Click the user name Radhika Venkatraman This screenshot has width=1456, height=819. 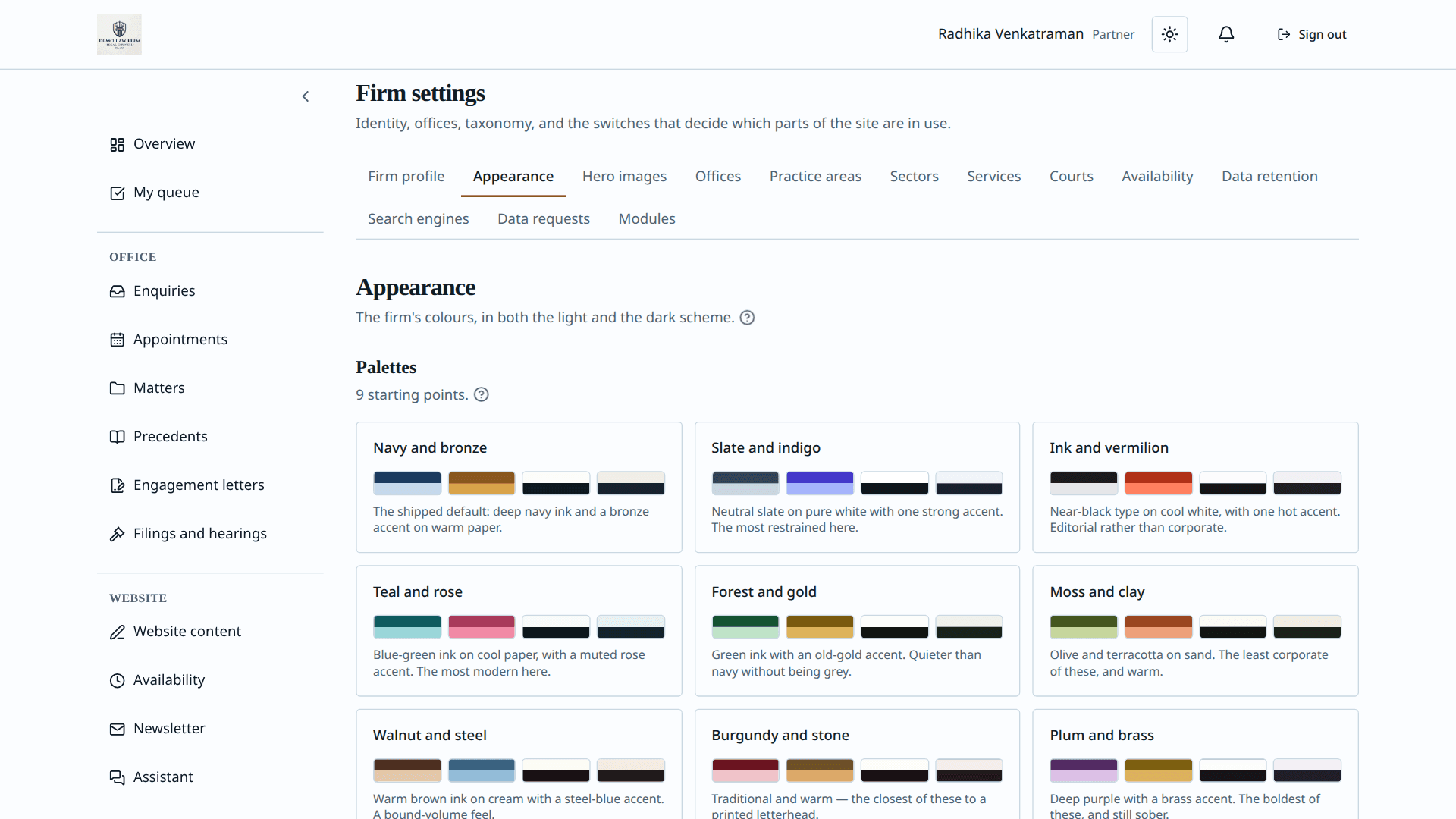[1010, 34]
